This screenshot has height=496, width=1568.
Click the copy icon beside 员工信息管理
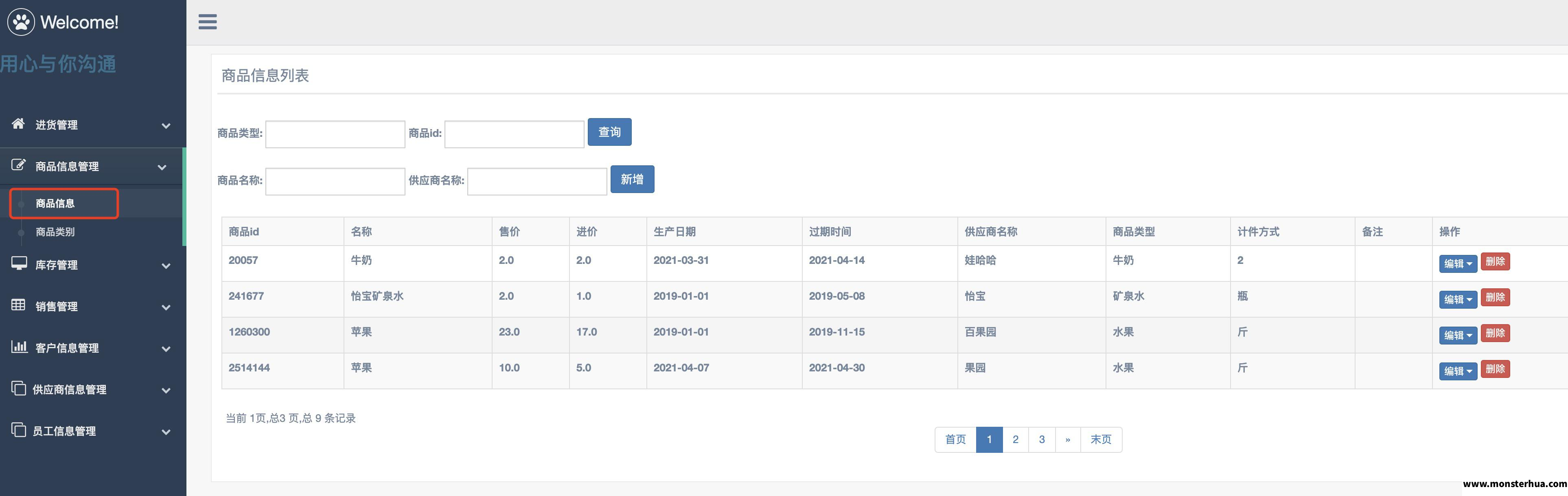[x=19, y=430]
